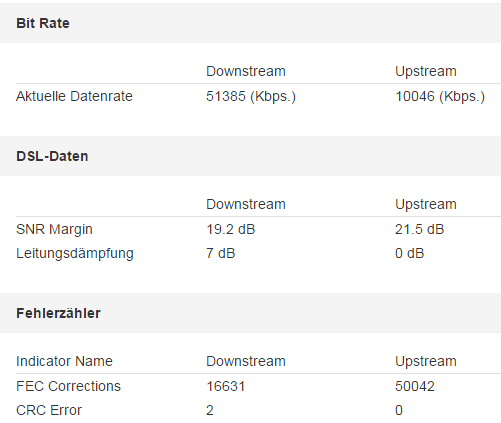This screenshot has width=501, height=423.
Task: Click Downstream header in Bit Rate table
Action: tap(246, 71)
